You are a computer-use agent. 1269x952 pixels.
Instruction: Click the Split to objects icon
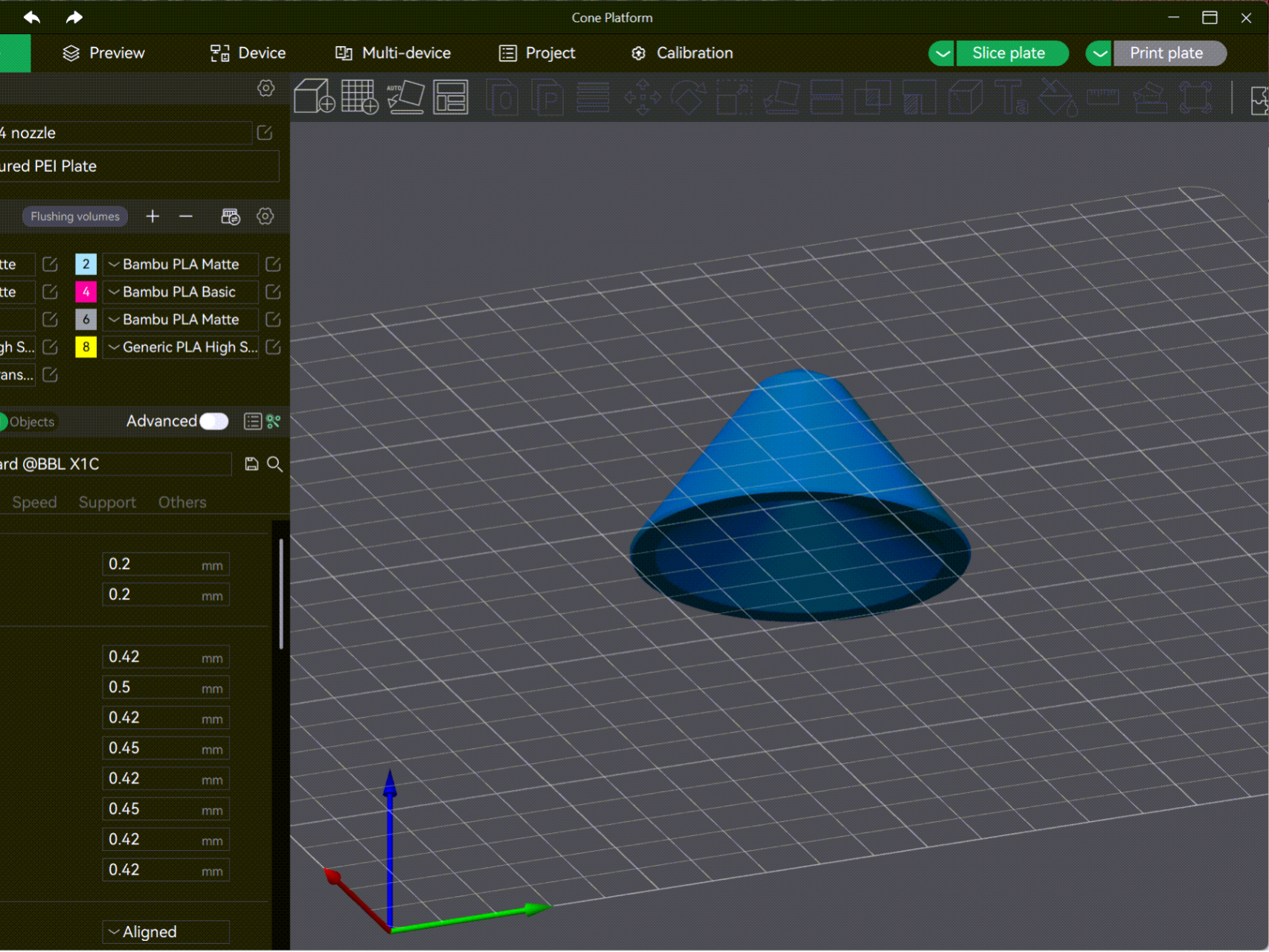(504, 97)
